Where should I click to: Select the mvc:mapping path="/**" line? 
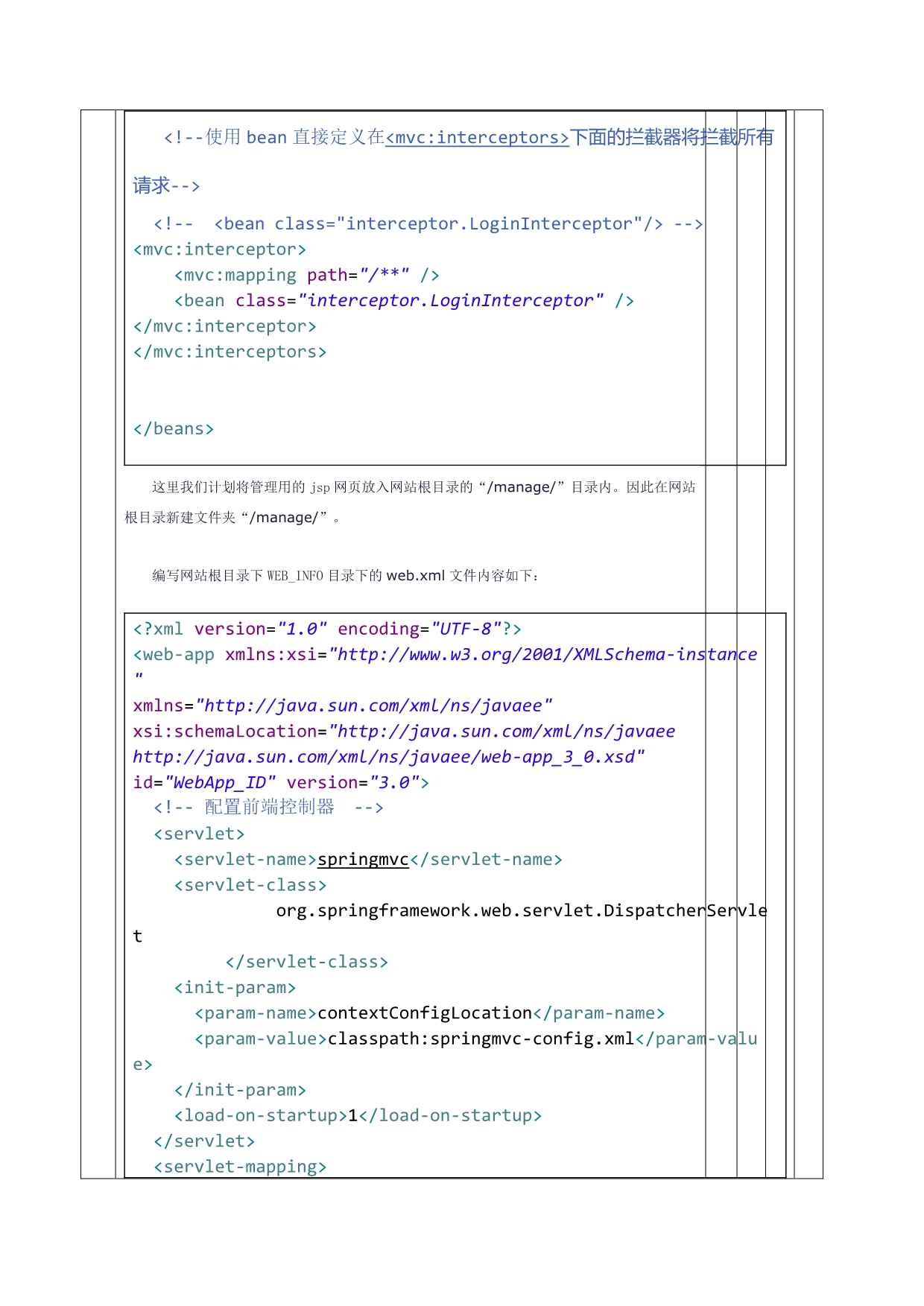coord(306,276)
